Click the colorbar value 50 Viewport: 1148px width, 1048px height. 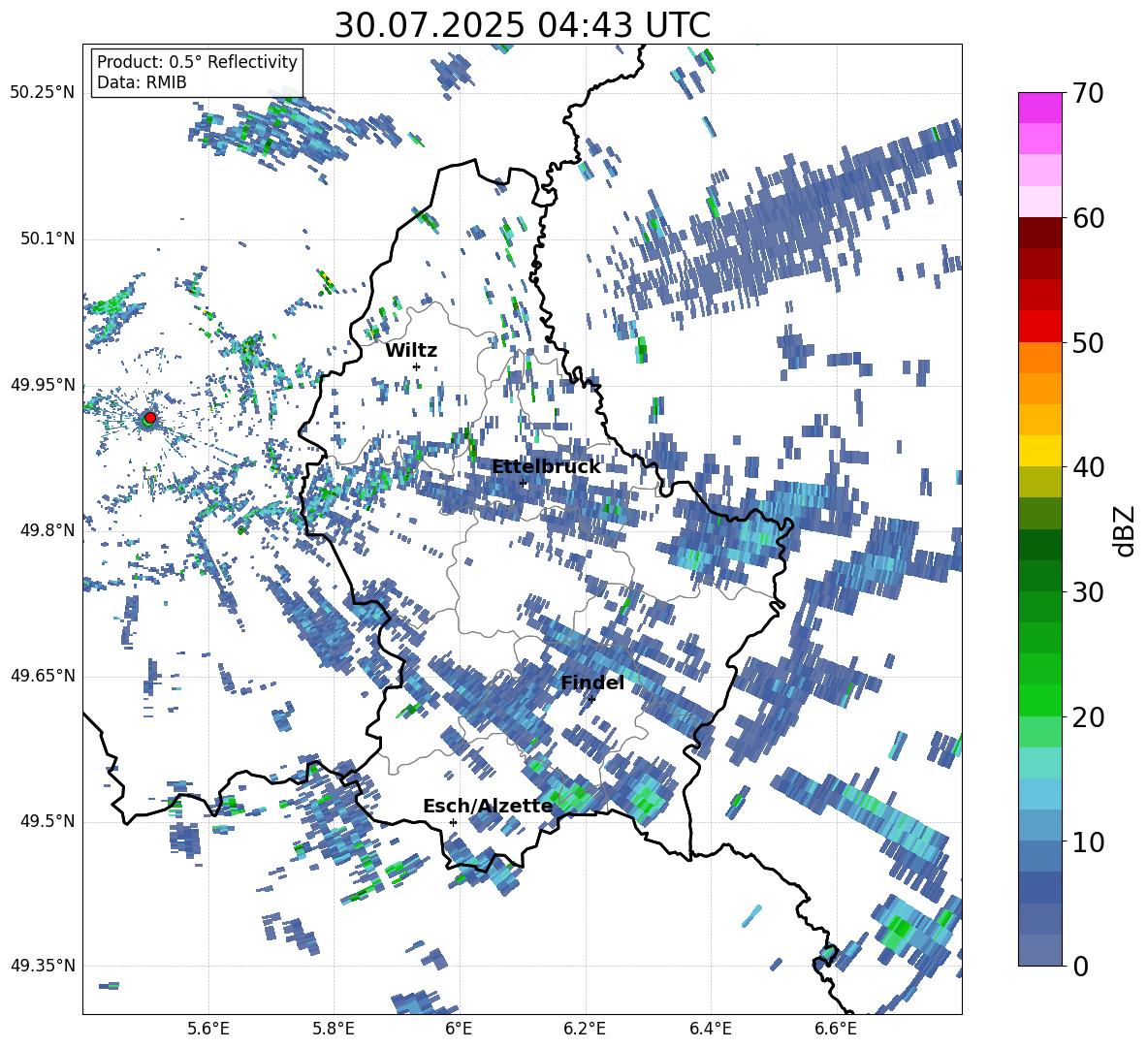1089,342
